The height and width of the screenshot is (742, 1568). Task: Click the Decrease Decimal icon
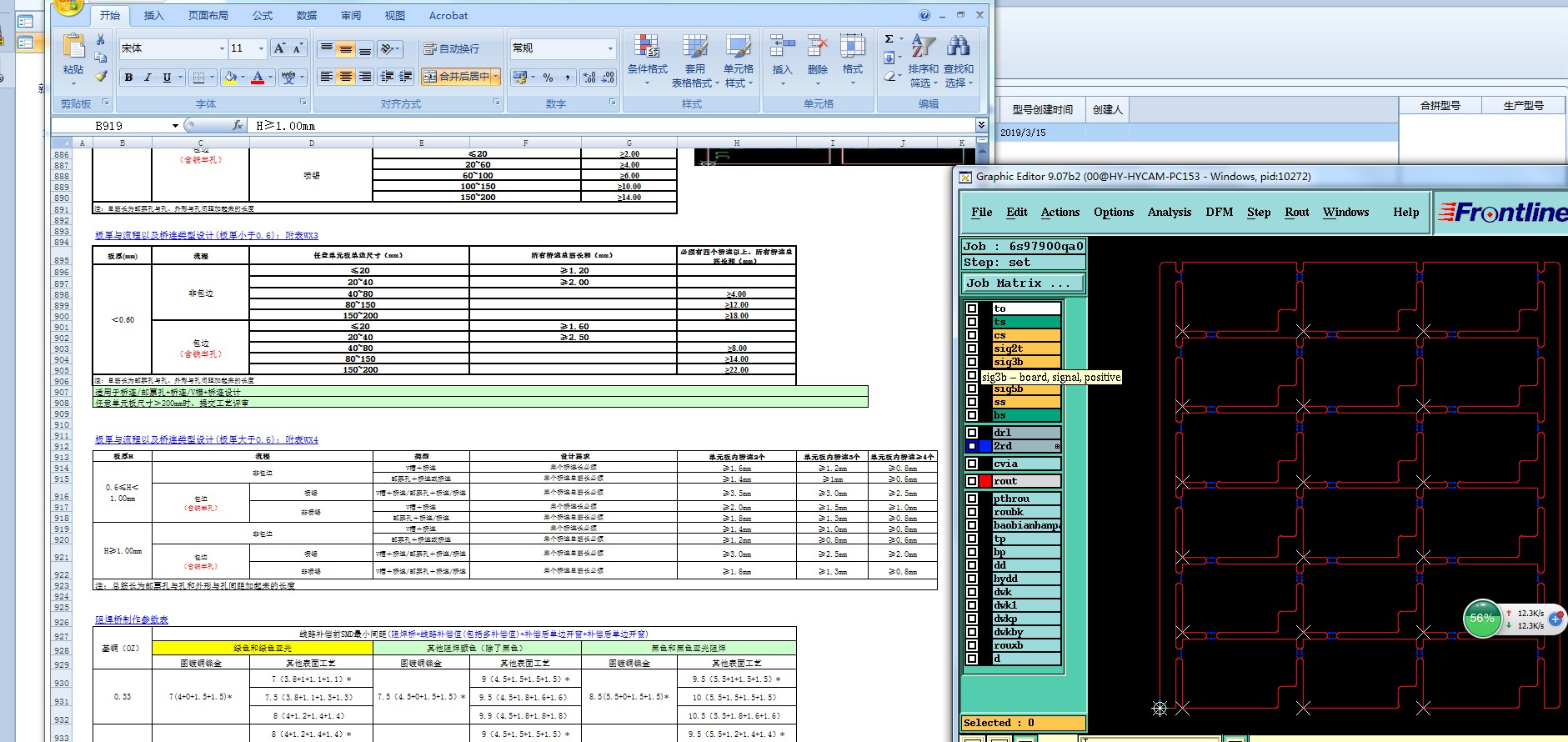point(609,77)
